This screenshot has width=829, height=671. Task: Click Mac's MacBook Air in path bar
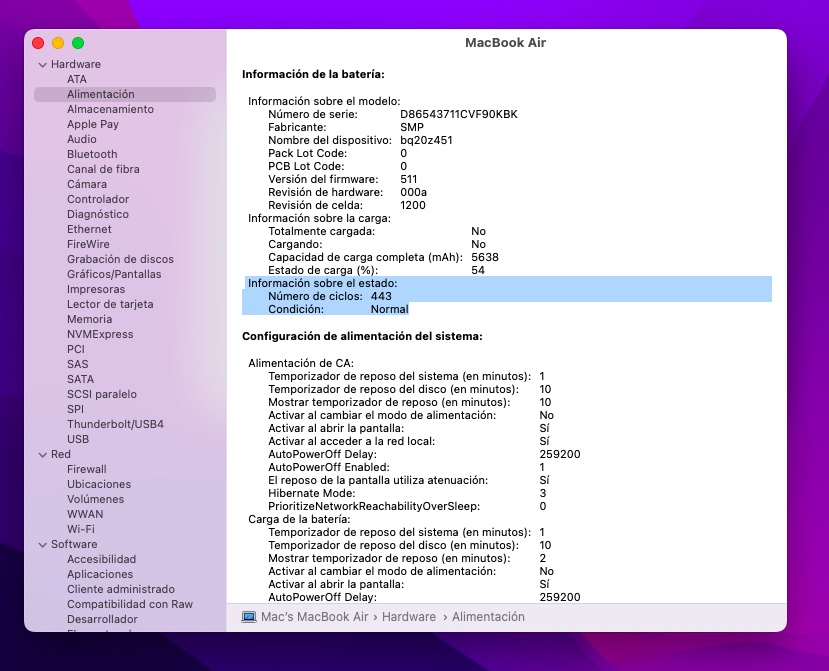315,617
